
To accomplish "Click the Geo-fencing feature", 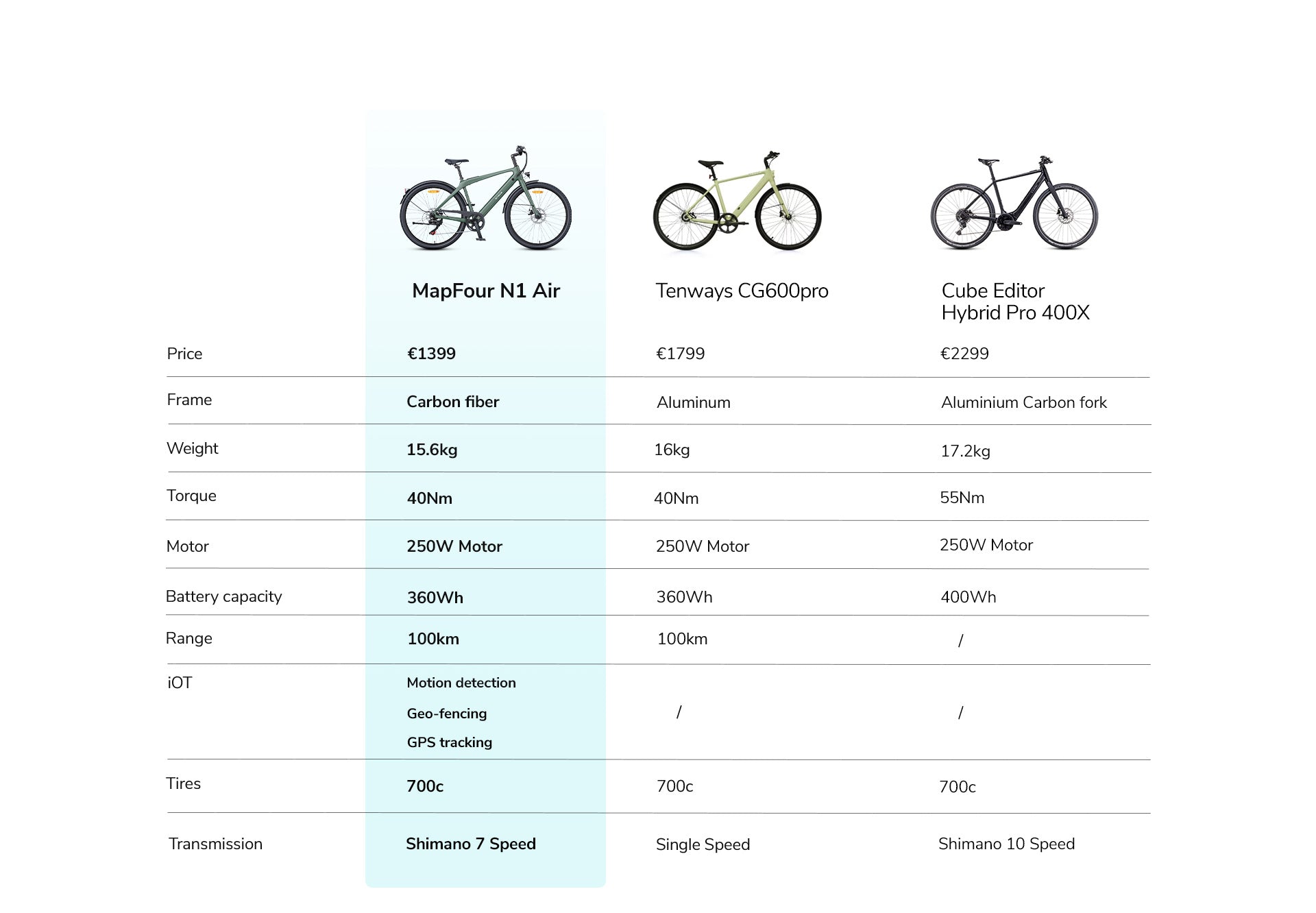I will click(x=446, y=714).
